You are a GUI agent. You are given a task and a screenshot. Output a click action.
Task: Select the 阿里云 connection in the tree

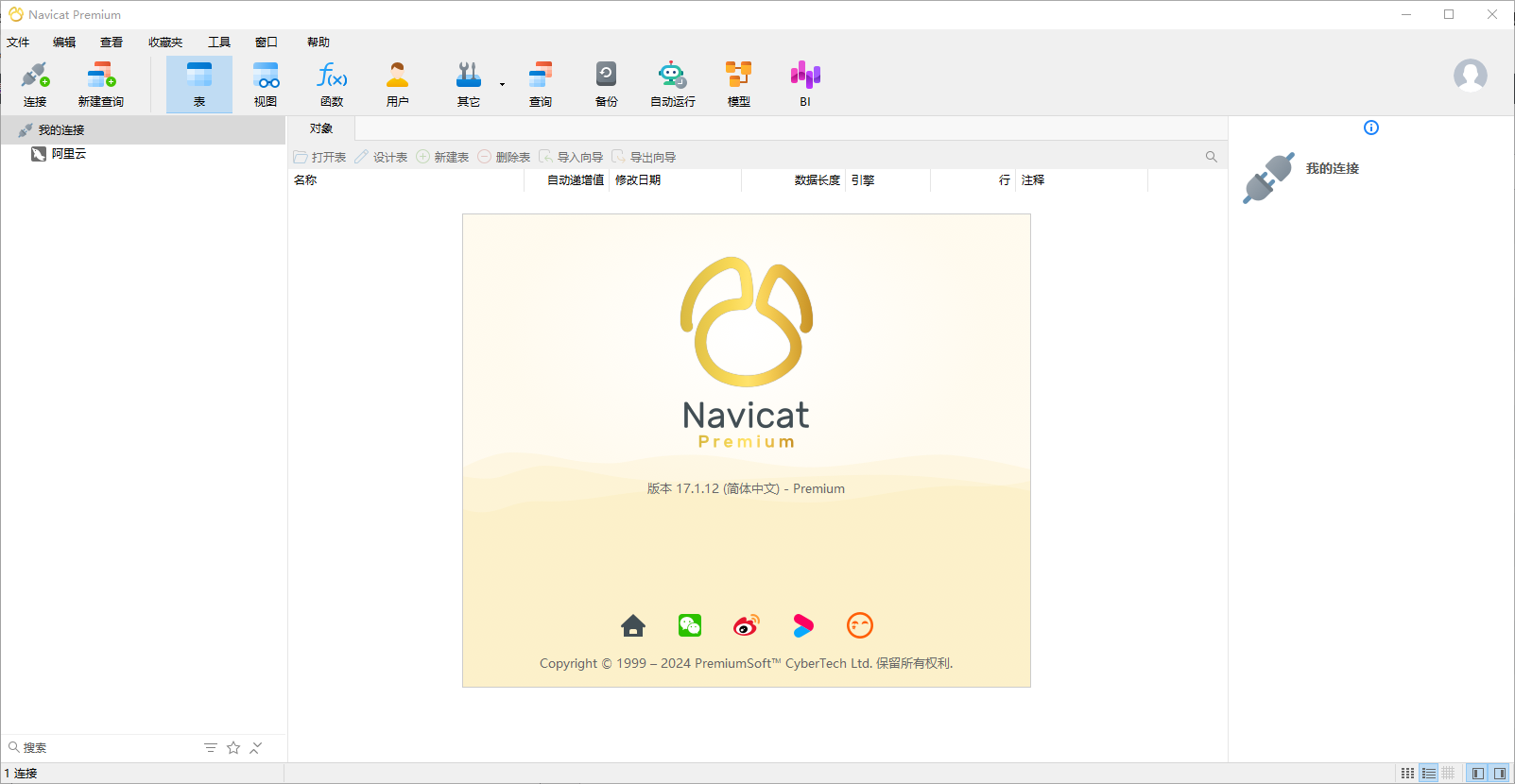[x=69, y=154]
